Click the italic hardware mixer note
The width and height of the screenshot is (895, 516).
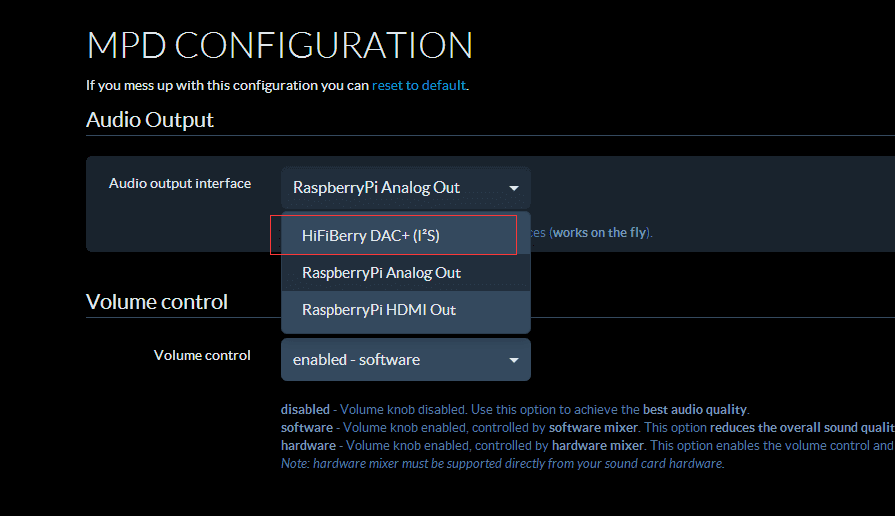click(502, 464)
